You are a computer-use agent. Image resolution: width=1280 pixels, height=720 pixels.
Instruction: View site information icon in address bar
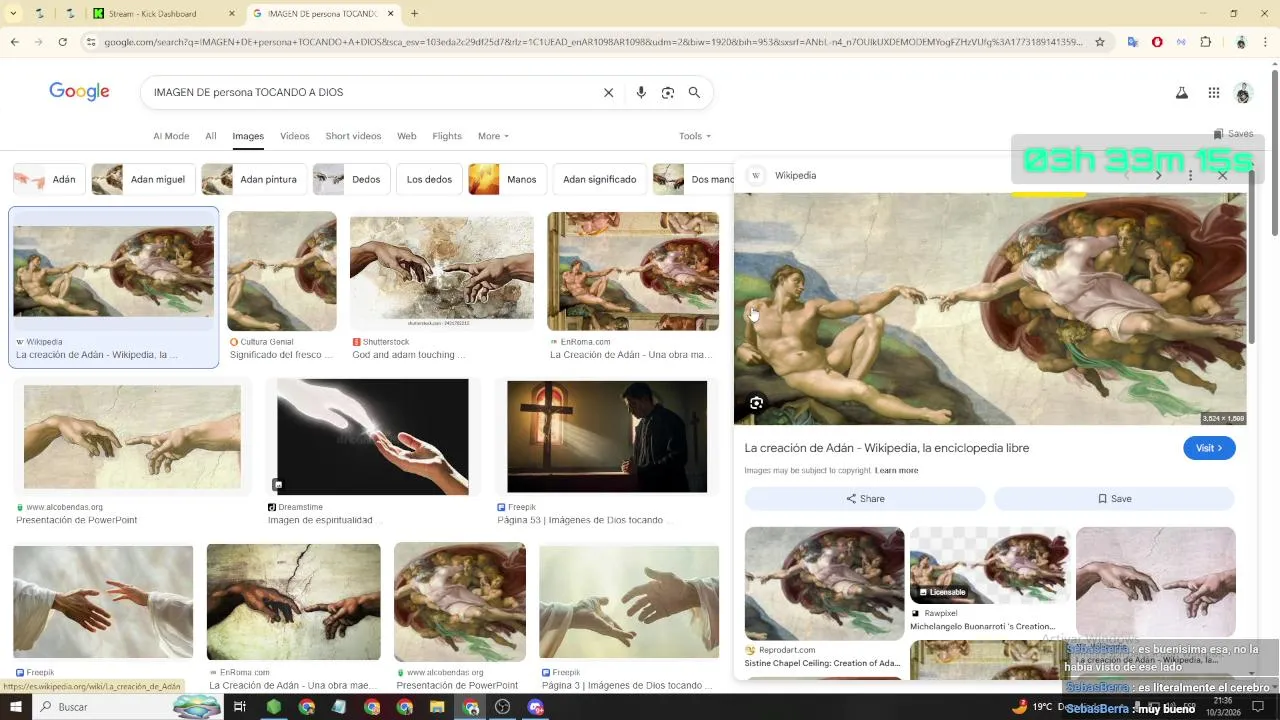click(91, 42)
